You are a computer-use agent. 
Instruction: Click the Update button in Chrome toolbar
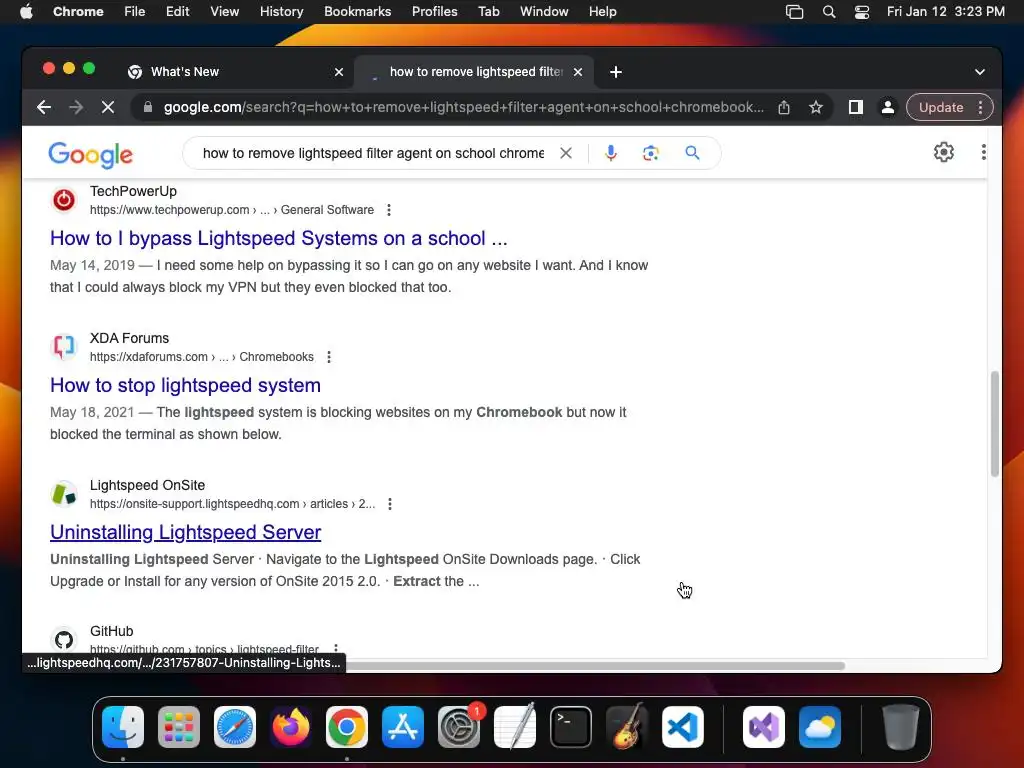point(941,107)
